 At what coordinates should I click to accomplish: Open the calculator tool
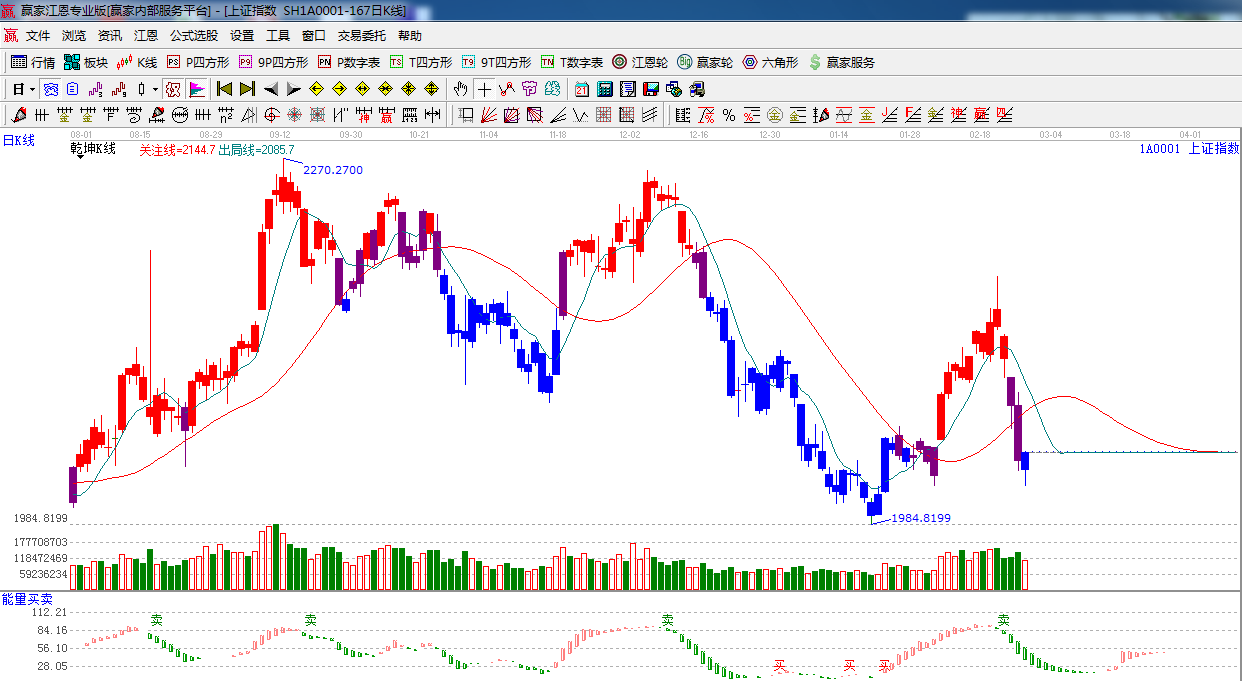(x=604, y=89)
